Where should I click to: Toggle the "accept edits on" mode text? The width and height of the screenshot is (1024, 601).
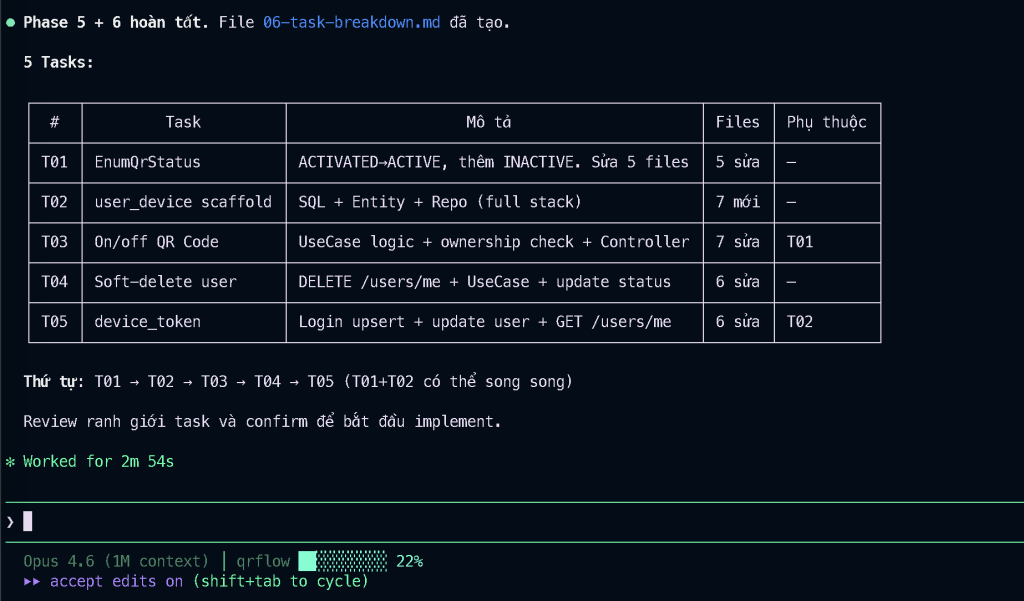(116, 581)
